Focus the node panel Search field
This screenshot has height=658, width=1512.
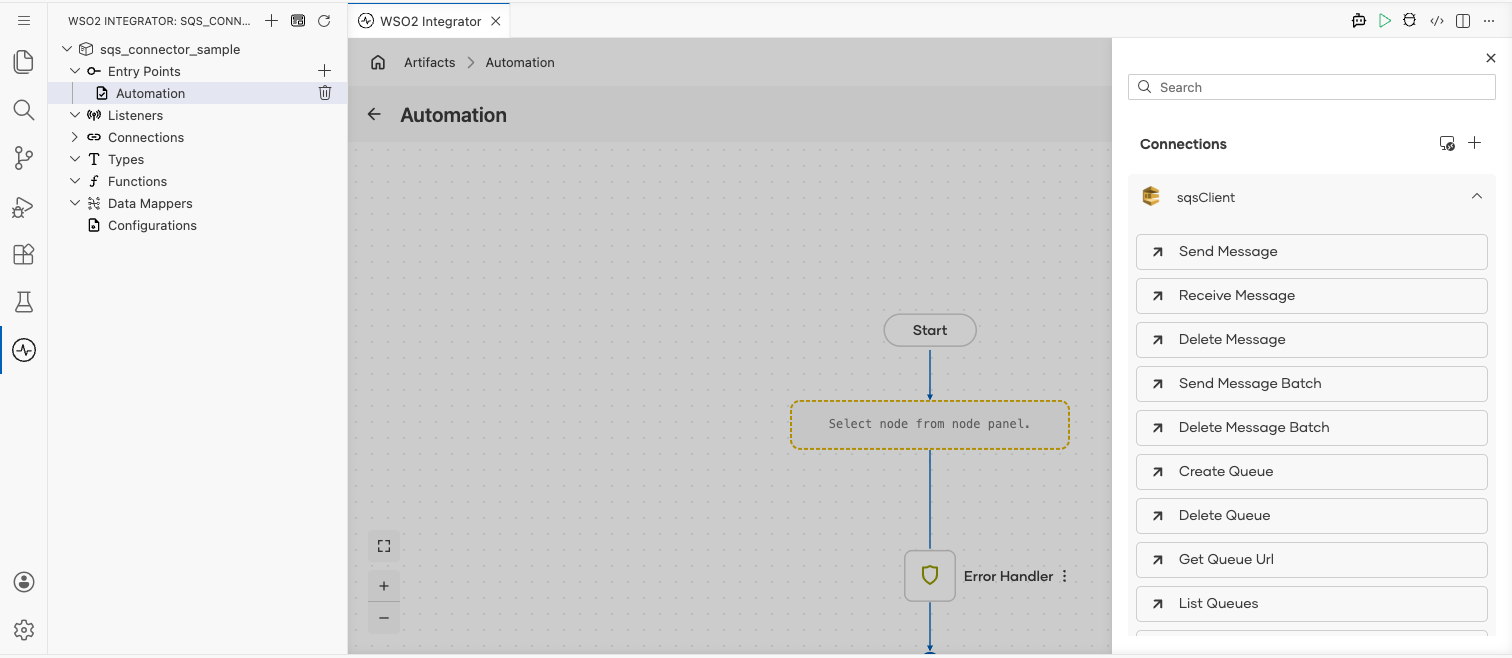[1312, 87]
